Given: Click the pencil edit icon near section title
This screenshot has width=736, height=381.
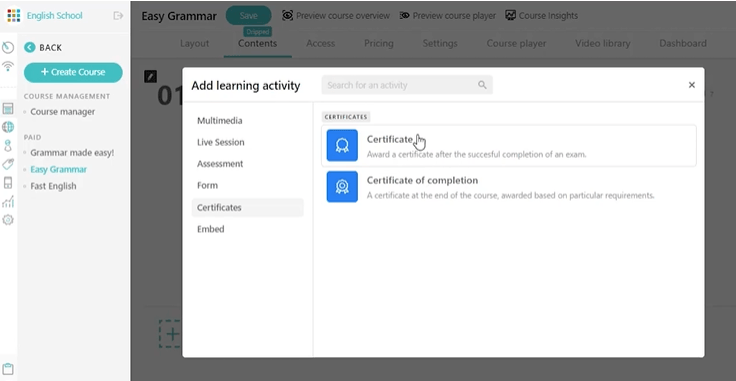Looking at the screenshot, I should click(x=150, y=76).
